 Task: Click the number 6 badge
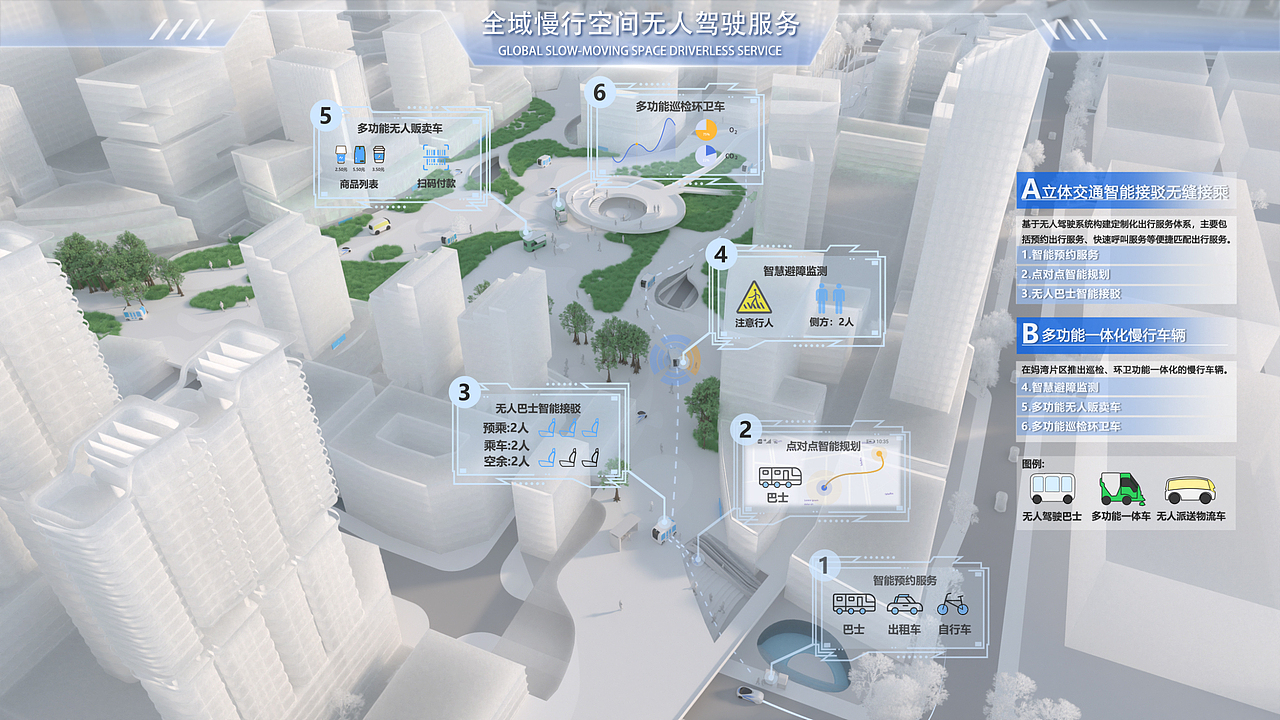598,93
